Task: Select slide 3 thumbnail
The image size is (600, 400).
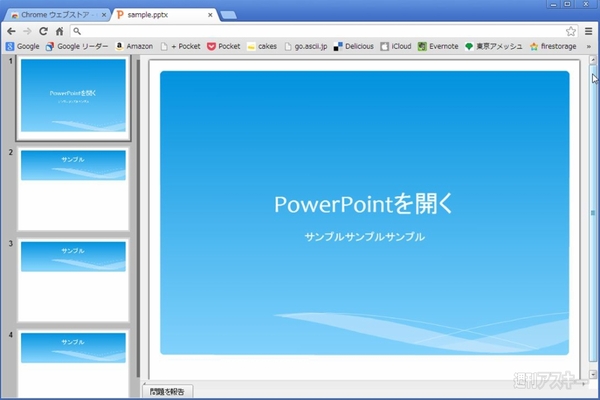Action: (73, 281)
